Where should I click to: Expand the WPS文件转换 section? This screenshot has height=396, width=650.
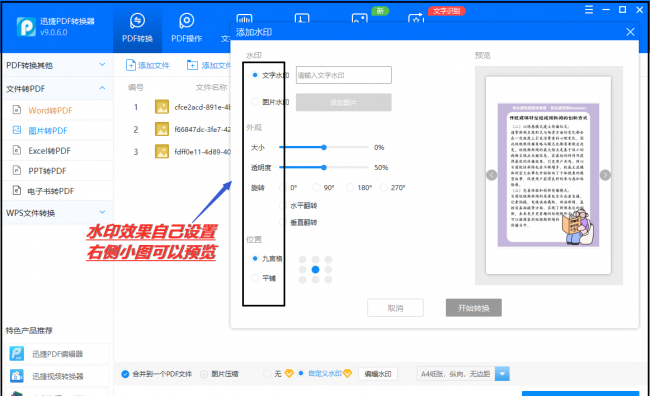pyautogui.click(x=57, y=213)
